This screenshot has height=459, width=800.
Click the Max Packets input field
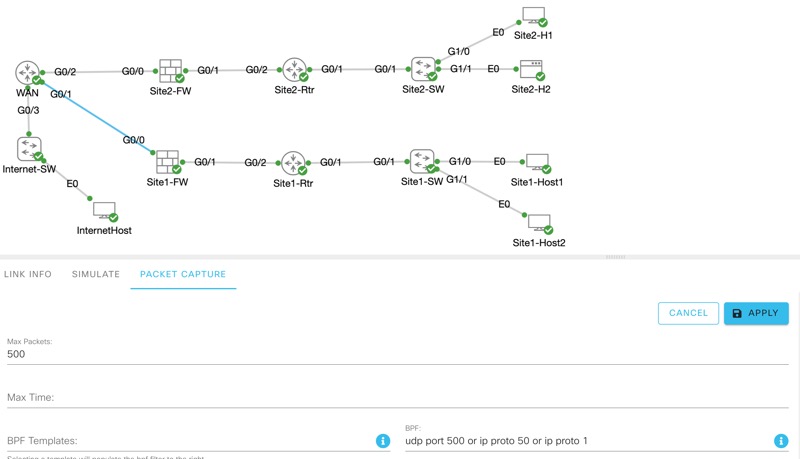coord(395,354)
